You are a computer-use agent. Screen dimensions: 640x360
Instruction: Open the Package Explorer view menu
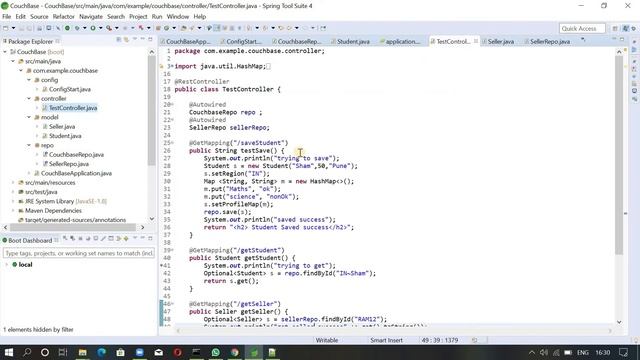(x=135, y=40)
